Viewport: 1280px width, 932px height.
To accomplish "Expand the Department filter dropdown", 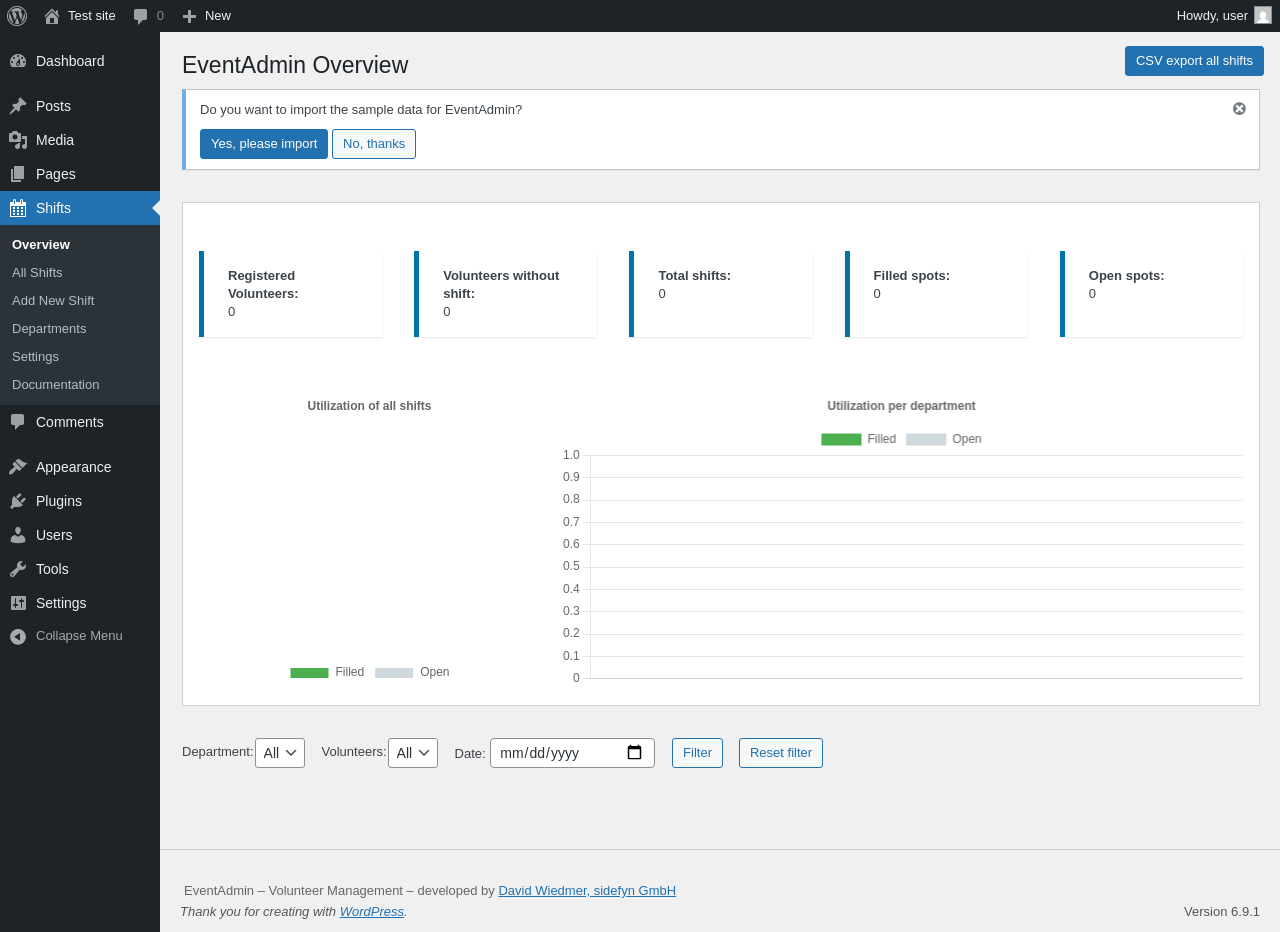I will pos(280,753).
